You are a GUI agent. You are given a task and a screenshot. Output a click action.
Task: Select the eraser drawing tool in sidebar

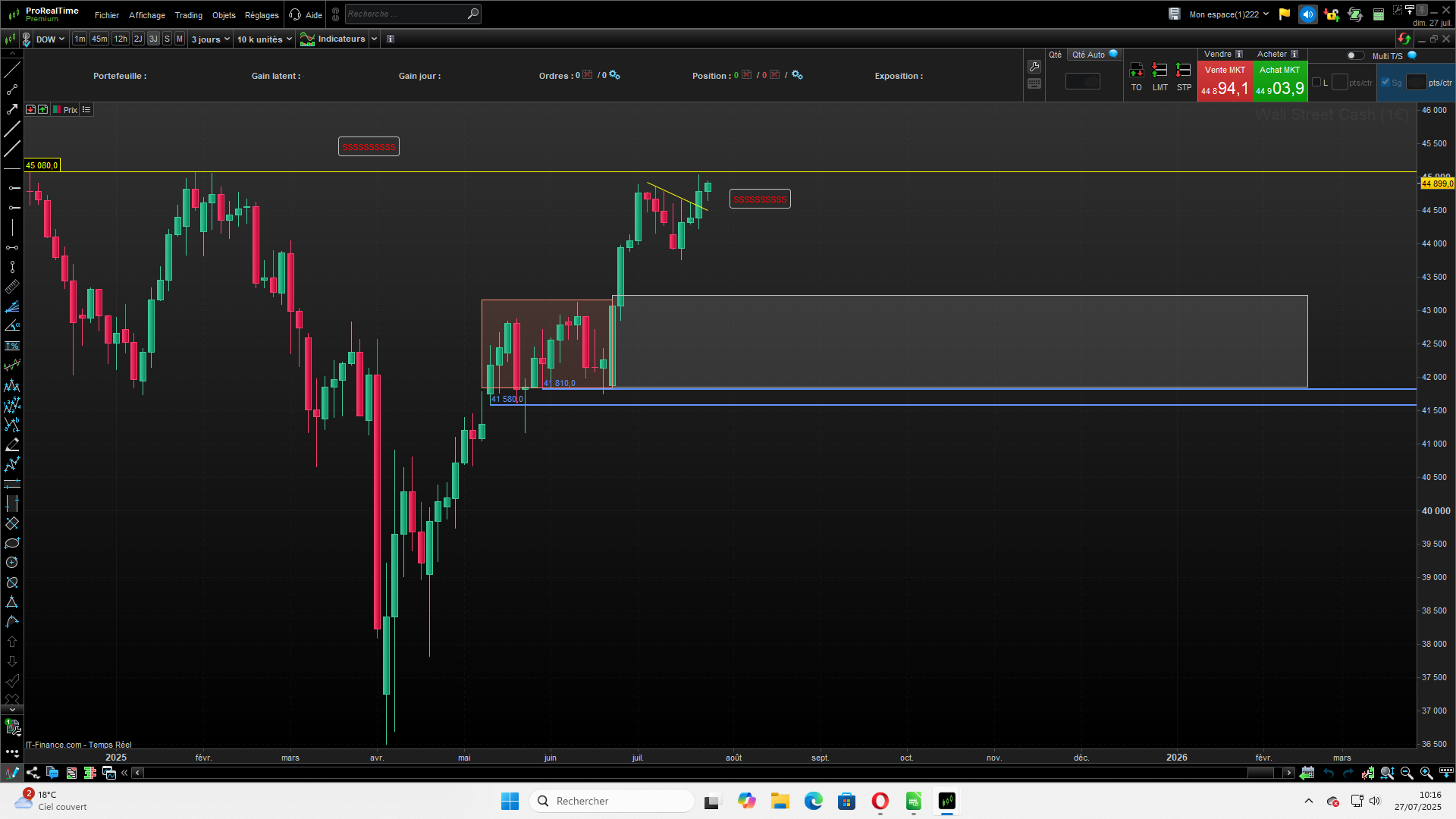tap(12, 444)
